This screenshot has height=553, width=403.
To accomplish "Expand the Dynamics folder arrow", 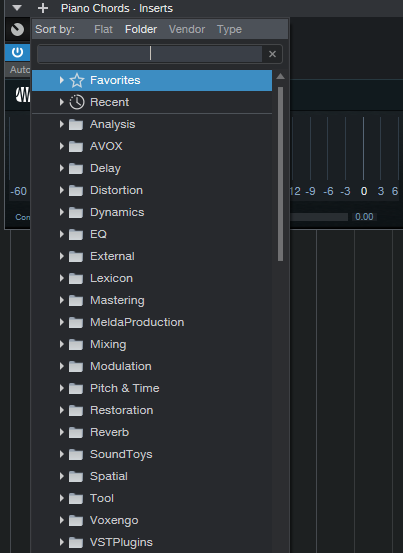I will [x=61, y=212].
